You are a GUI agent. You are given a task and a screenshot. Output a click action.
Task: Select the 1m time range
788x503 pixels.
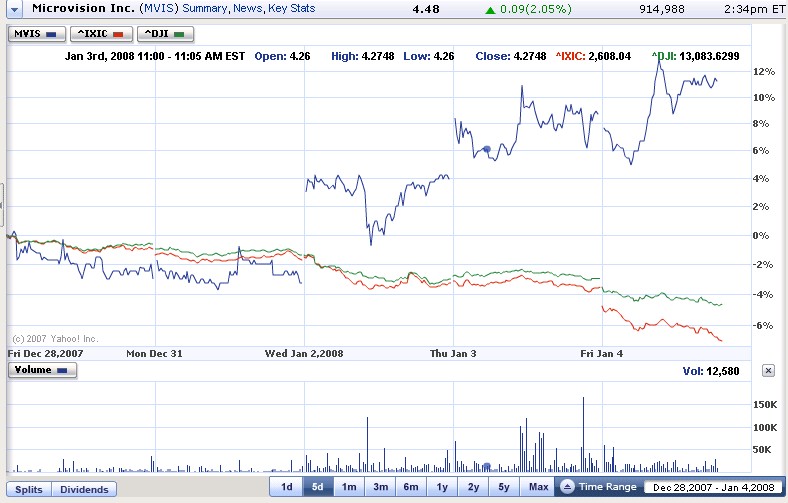pyautogui.click(x=349, y=487)
